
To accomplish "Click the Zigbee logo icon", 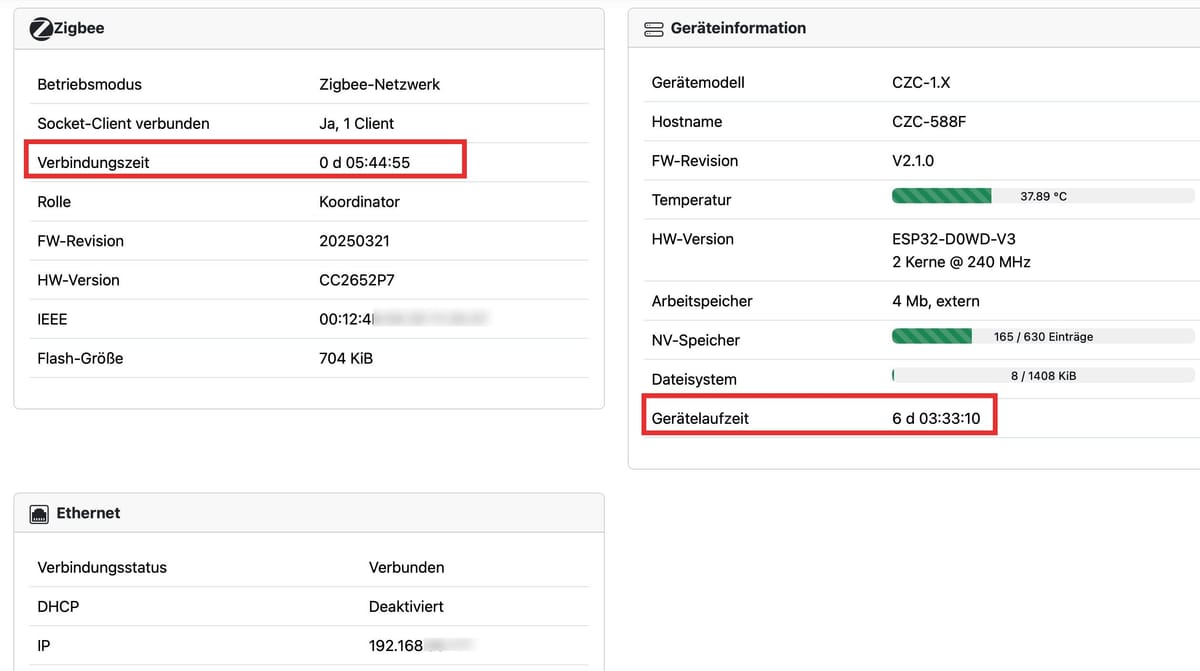I will click(x=41, y=29).
